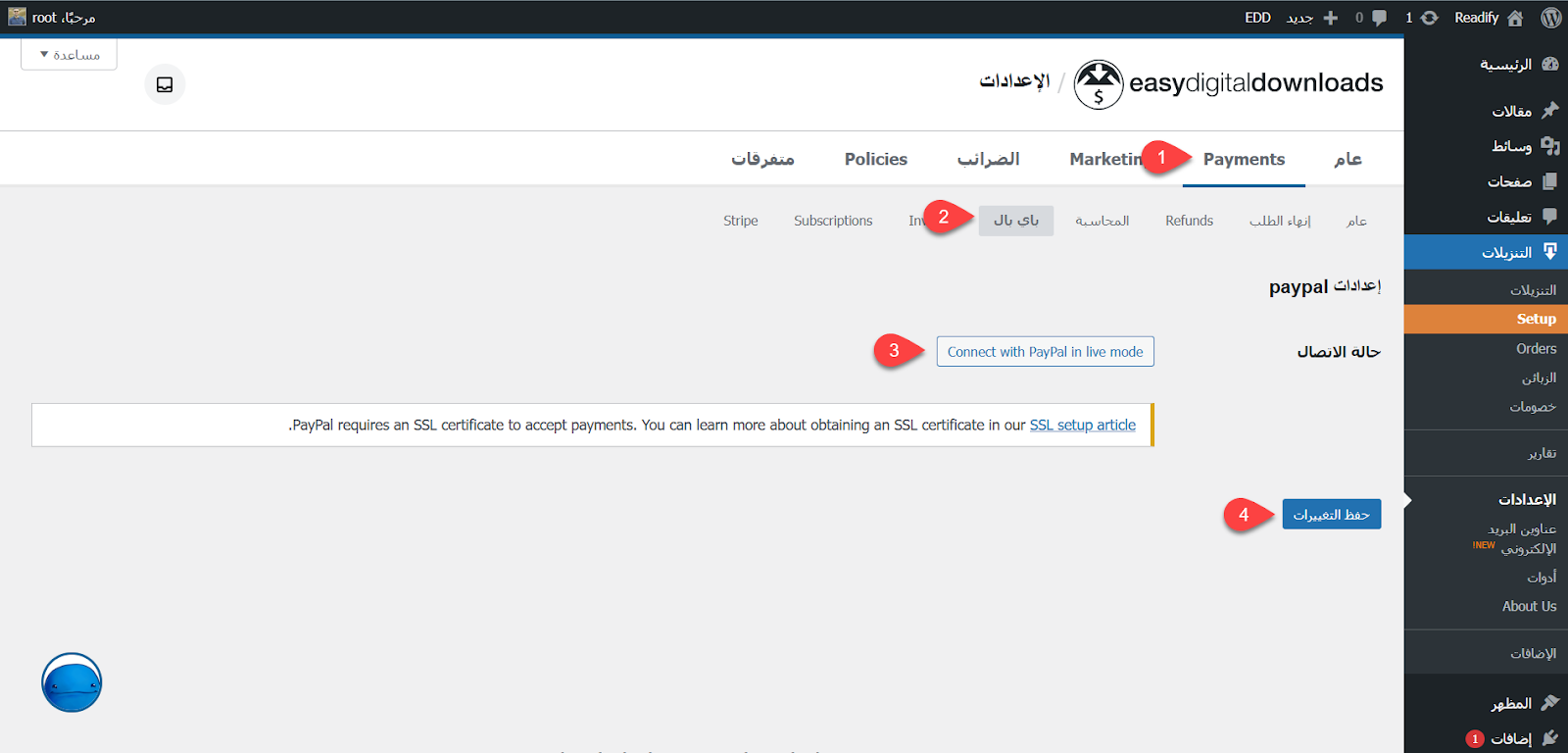Switch to the Payments tab
The height and width of the screenshot is (753, 1568).
click(x=1244, y=159)
